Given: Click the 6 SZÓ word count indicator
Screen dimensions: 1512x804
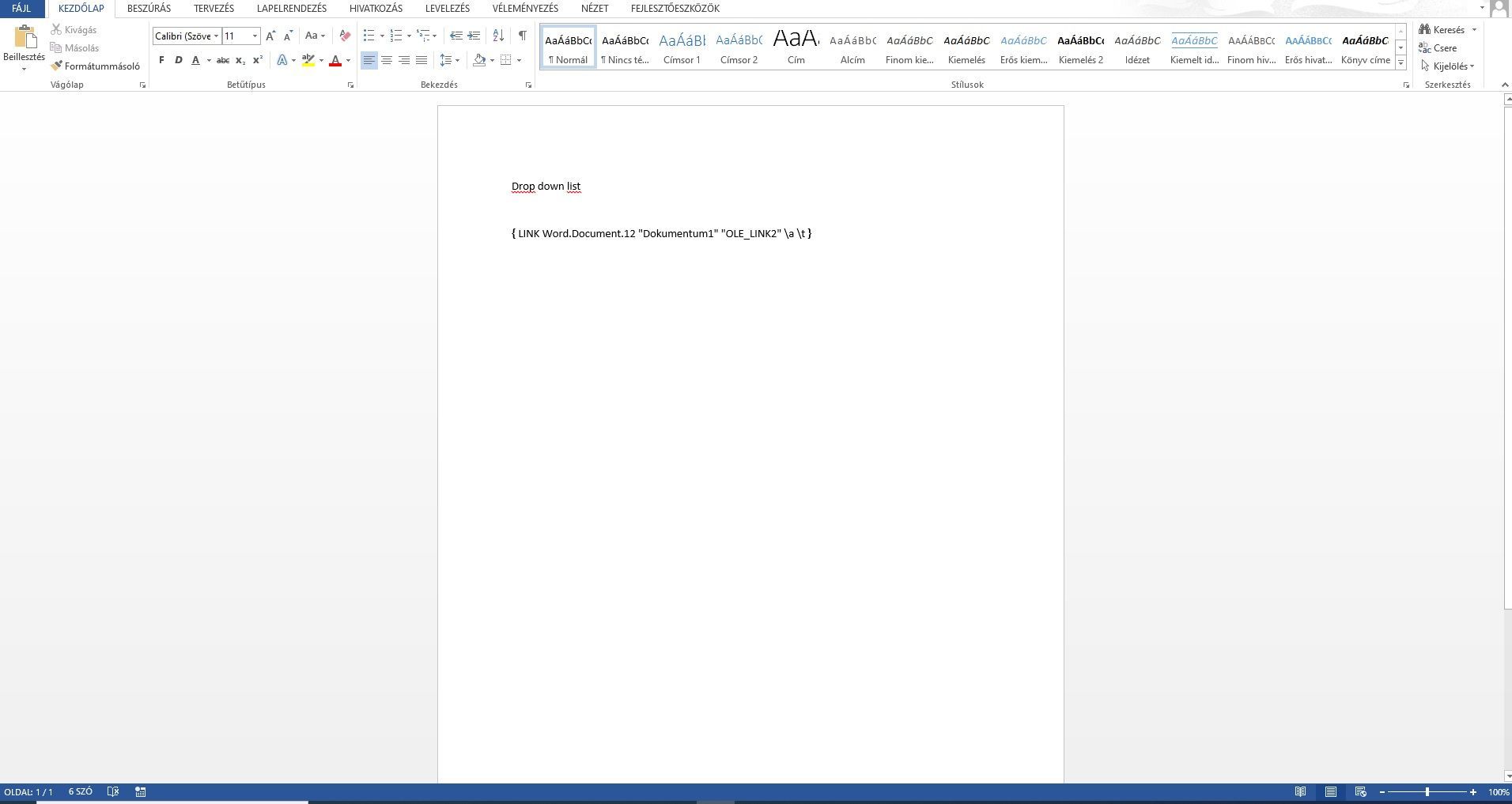Looking at the screenshot, I should (79, 791).
